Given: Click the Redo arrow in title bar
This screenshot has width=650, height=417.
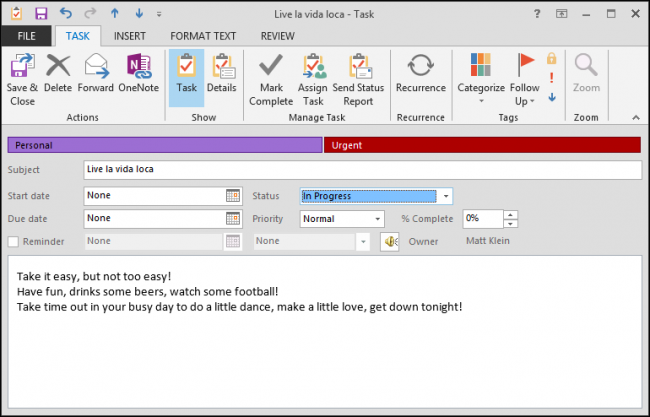Looking at the screenshot, I should 90,13.
